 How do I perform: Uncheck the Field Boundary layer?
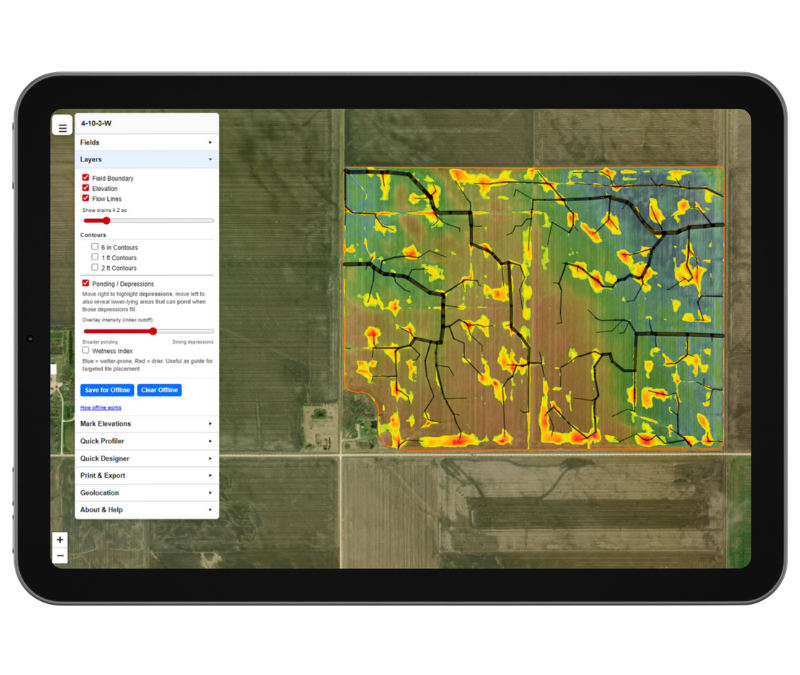[86, 178]
